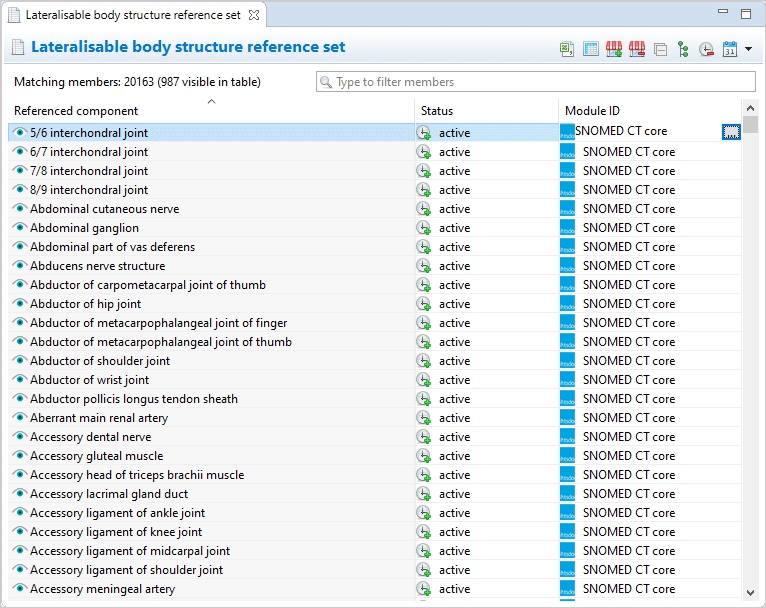This screenshot has height=608, width=766.
Task: Click the eye icon beside Abductor of hip joint
Action: (x=19, y=304)
